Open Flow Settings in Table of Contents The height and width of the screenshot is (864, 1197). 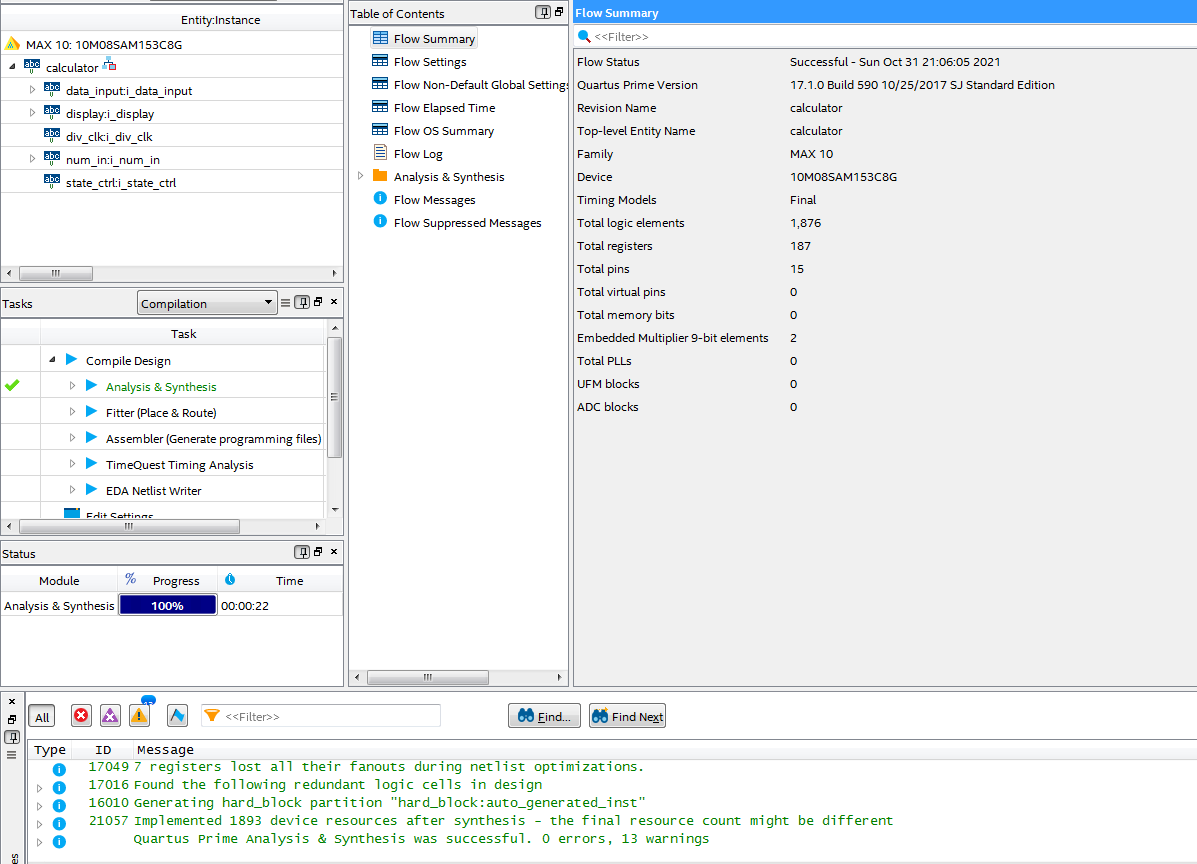pos(429,62)
